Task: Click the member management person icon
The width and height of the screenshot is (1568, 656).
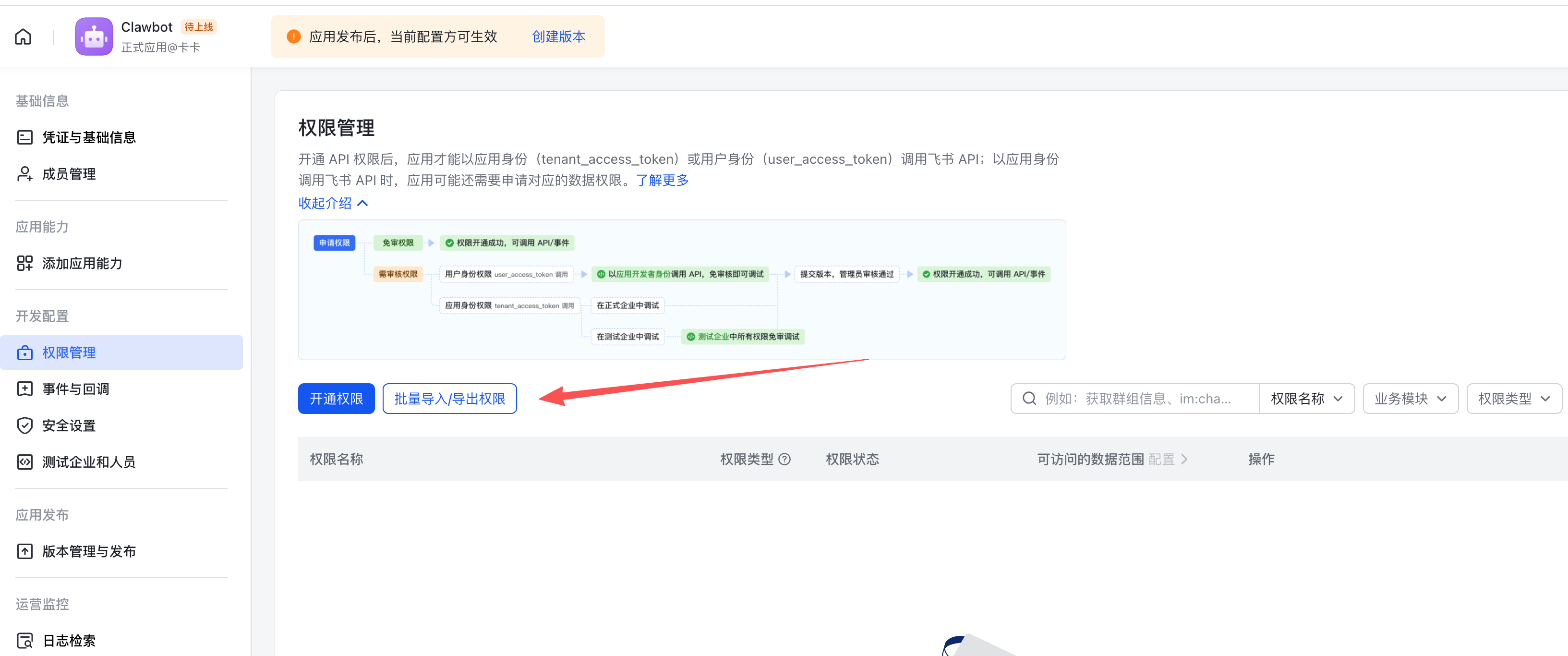Action: pos(25,173)
